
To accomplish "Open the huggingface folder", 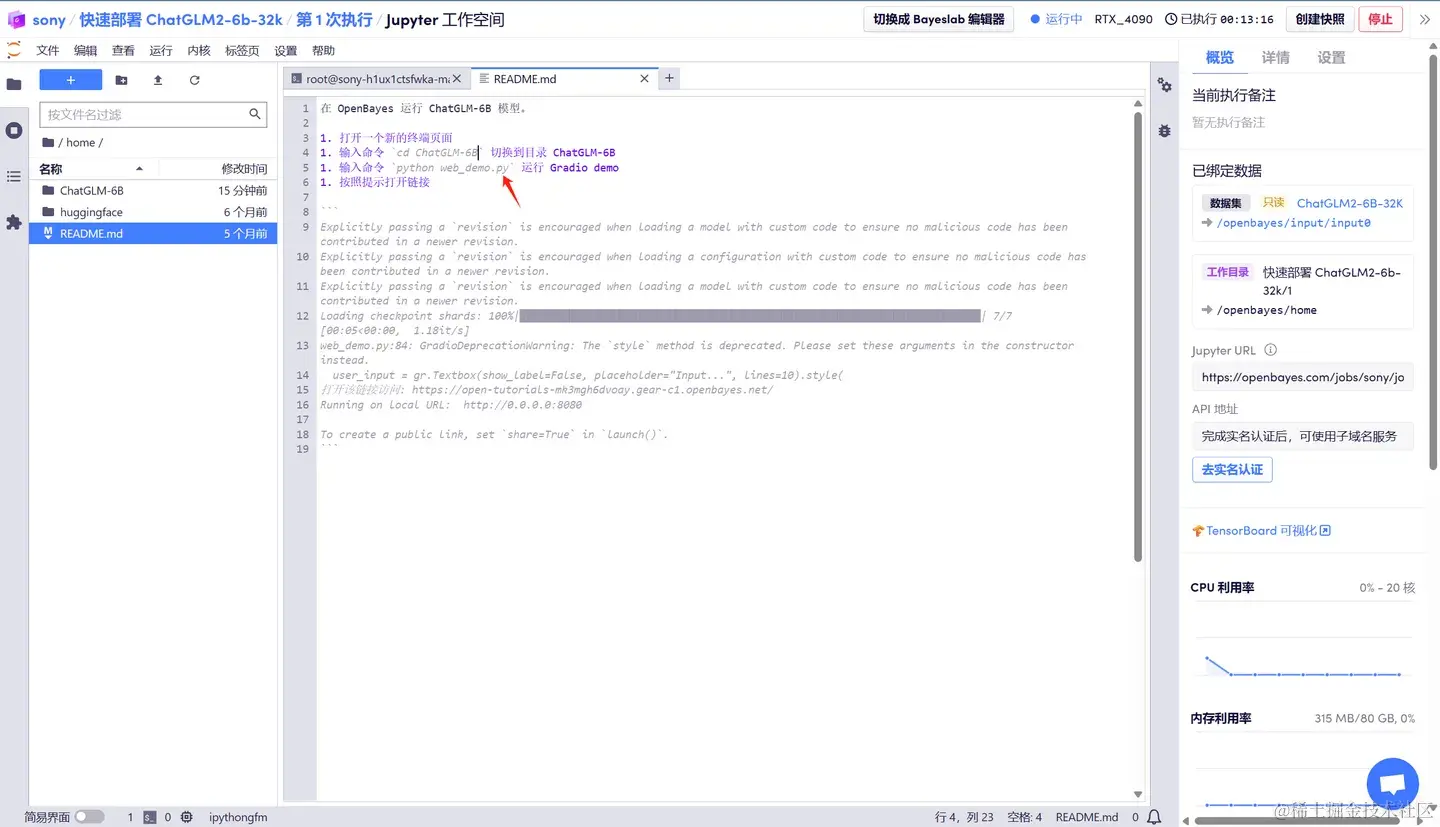I will click(153, 212).
